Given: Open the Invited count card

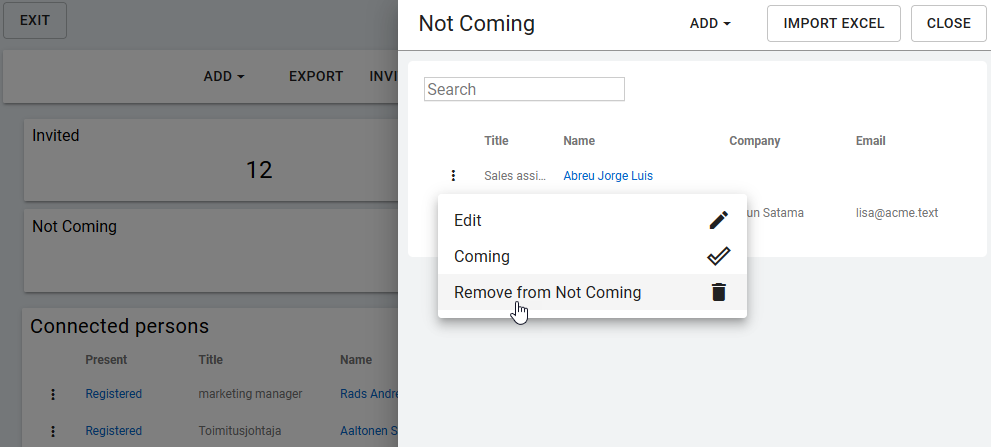Looking at the screenshot, I should [x=210, y=158].
